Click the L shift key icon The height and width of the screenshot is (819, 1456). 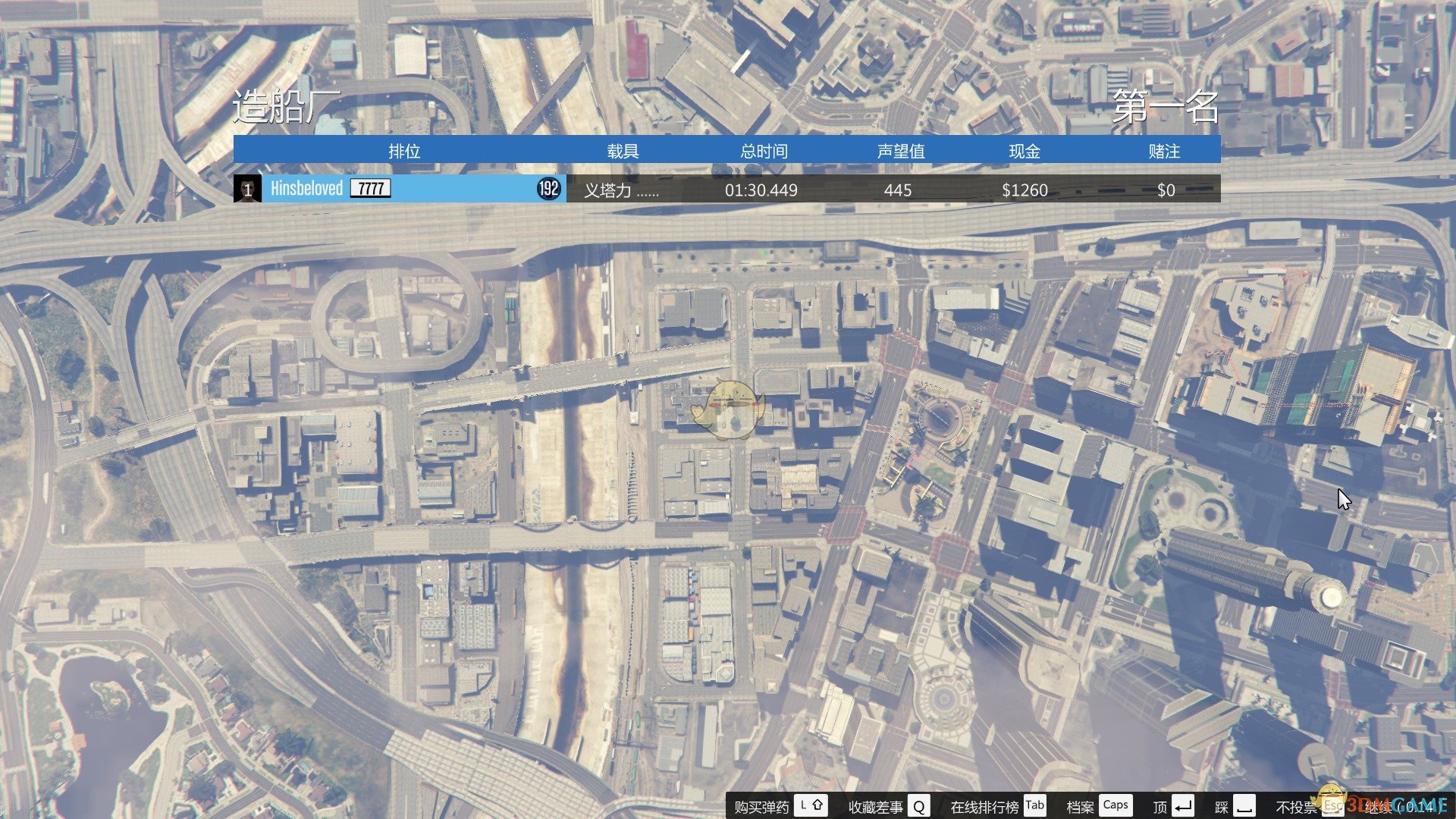[x=811, y=805]
